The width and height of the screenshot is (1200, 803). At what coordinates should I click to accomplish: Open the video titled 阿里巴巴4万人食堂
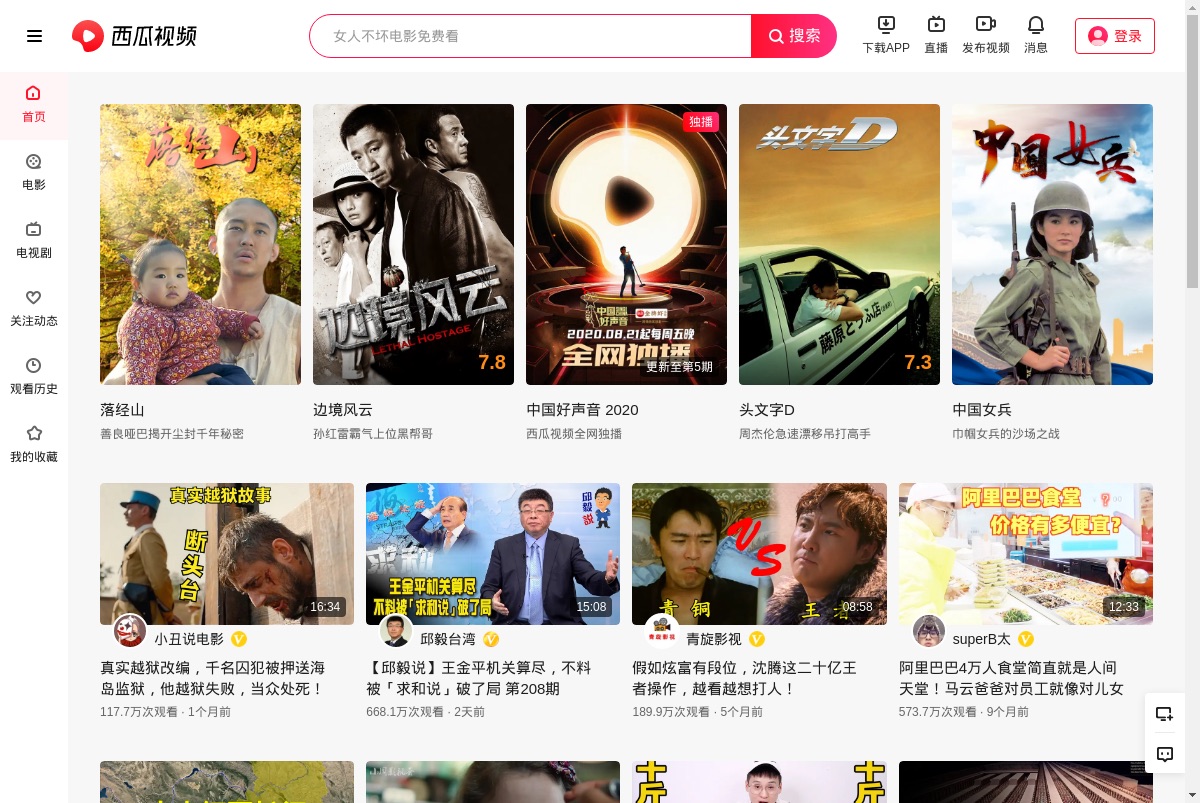1012,678
